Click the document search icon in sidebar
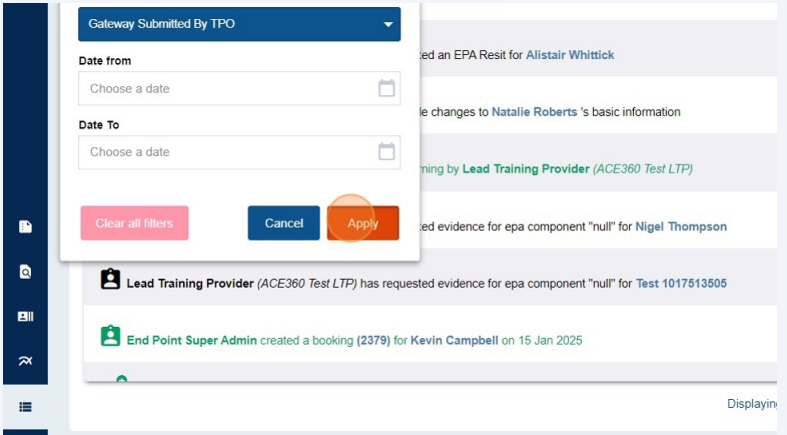 25,271
